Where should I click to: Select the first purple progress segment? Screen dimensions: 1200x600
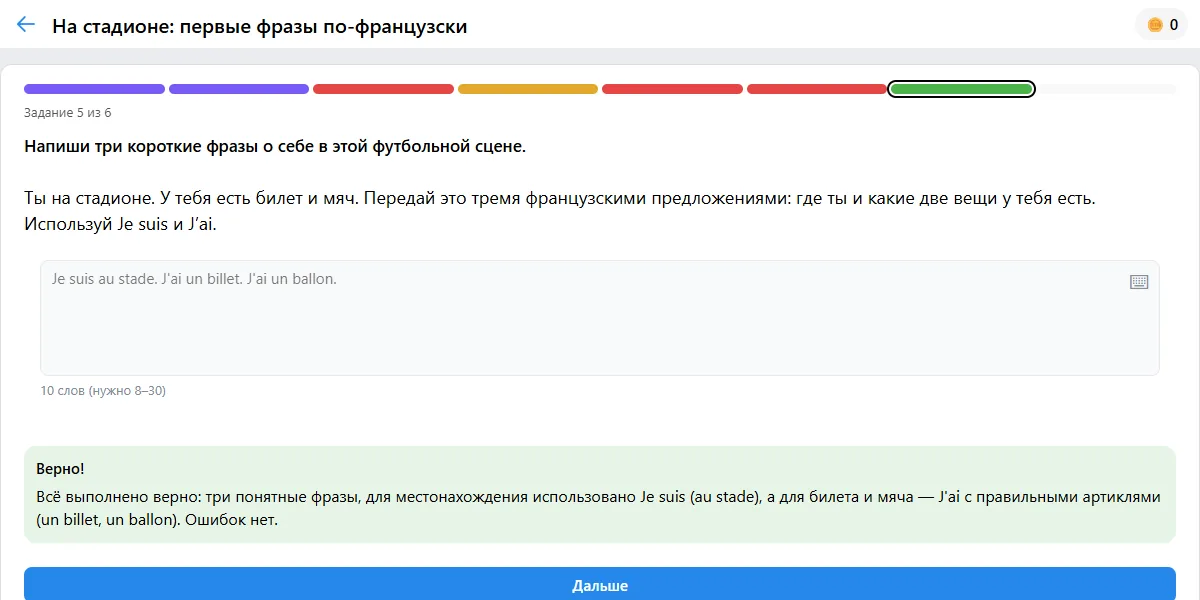pyautogui.click(x=94, y=89)
